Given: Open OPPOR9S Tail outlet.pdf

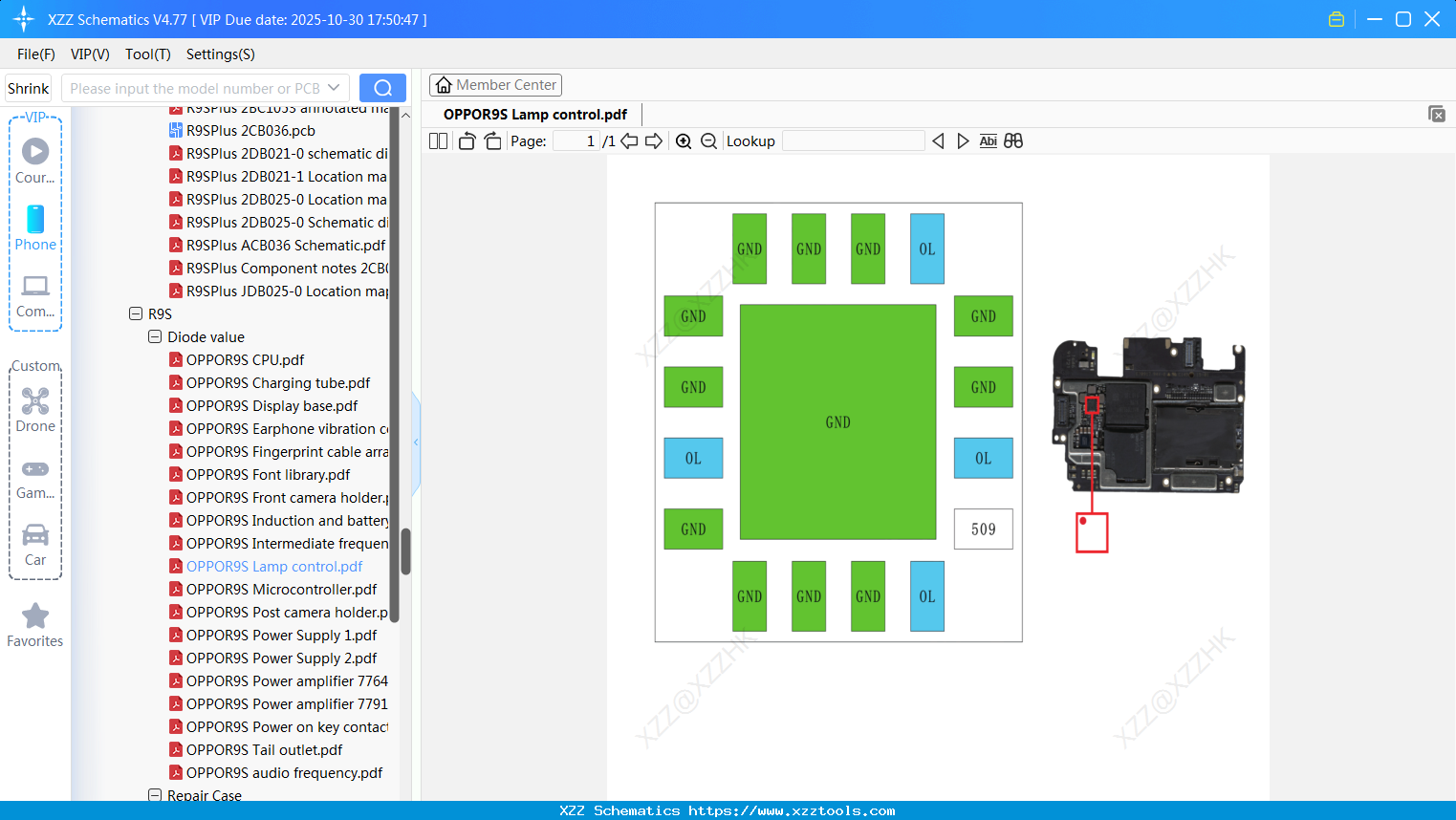Looking at the screenshot, I should point(255,750).
